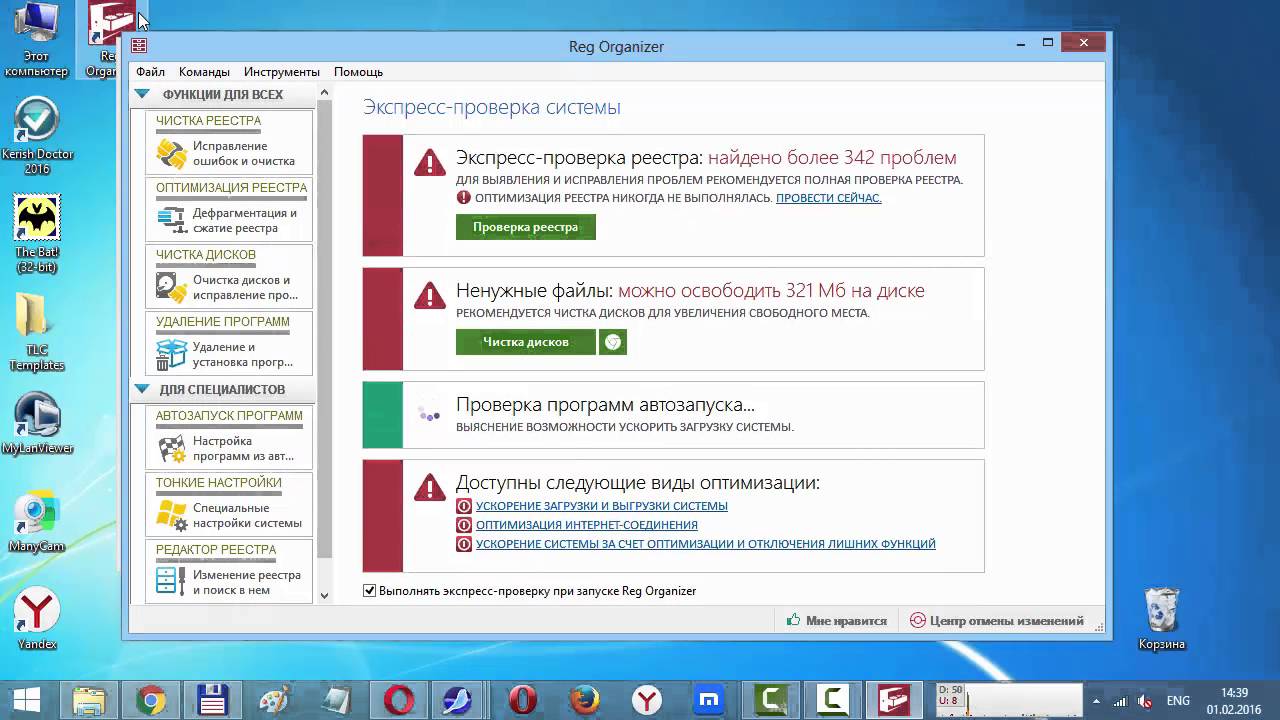Open Kerish Doctor 2016 desktop icon
Viewport: 1280px width, 720px height.
tap(37, 136)
